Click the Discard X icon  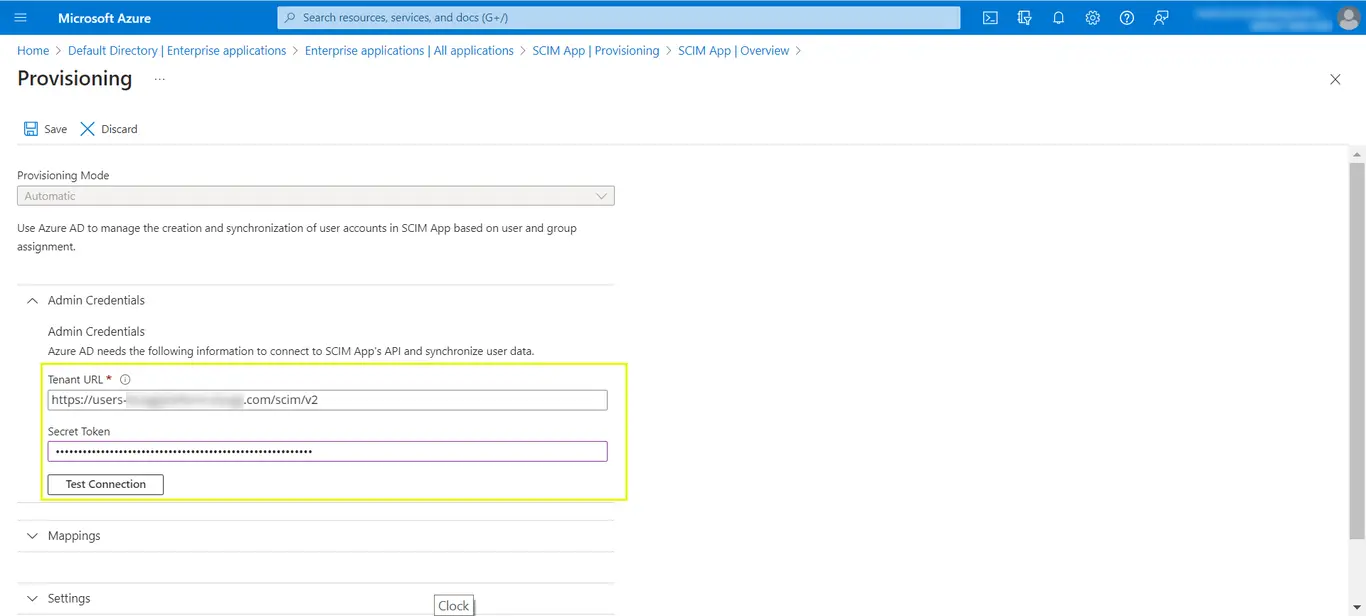pyautogui.click(x=87, y=129)
